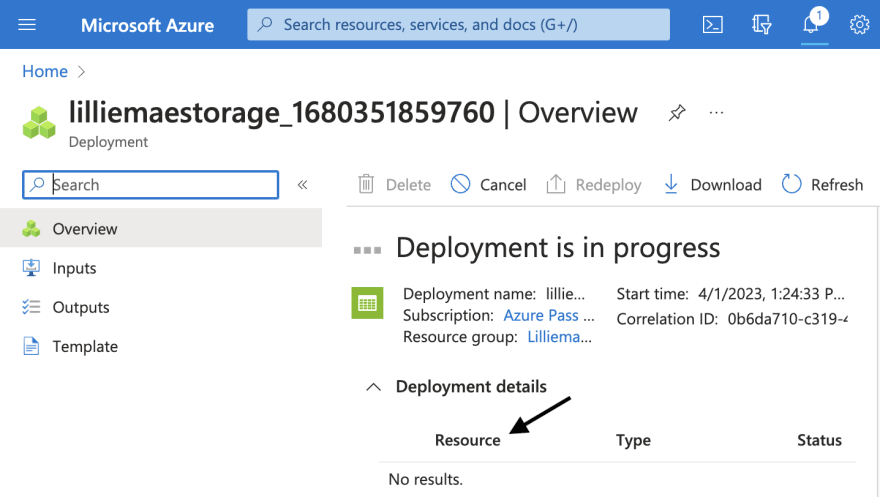880x497 pixels.
Task: Pin the deployment overview to dashboard
Action: 677,113
